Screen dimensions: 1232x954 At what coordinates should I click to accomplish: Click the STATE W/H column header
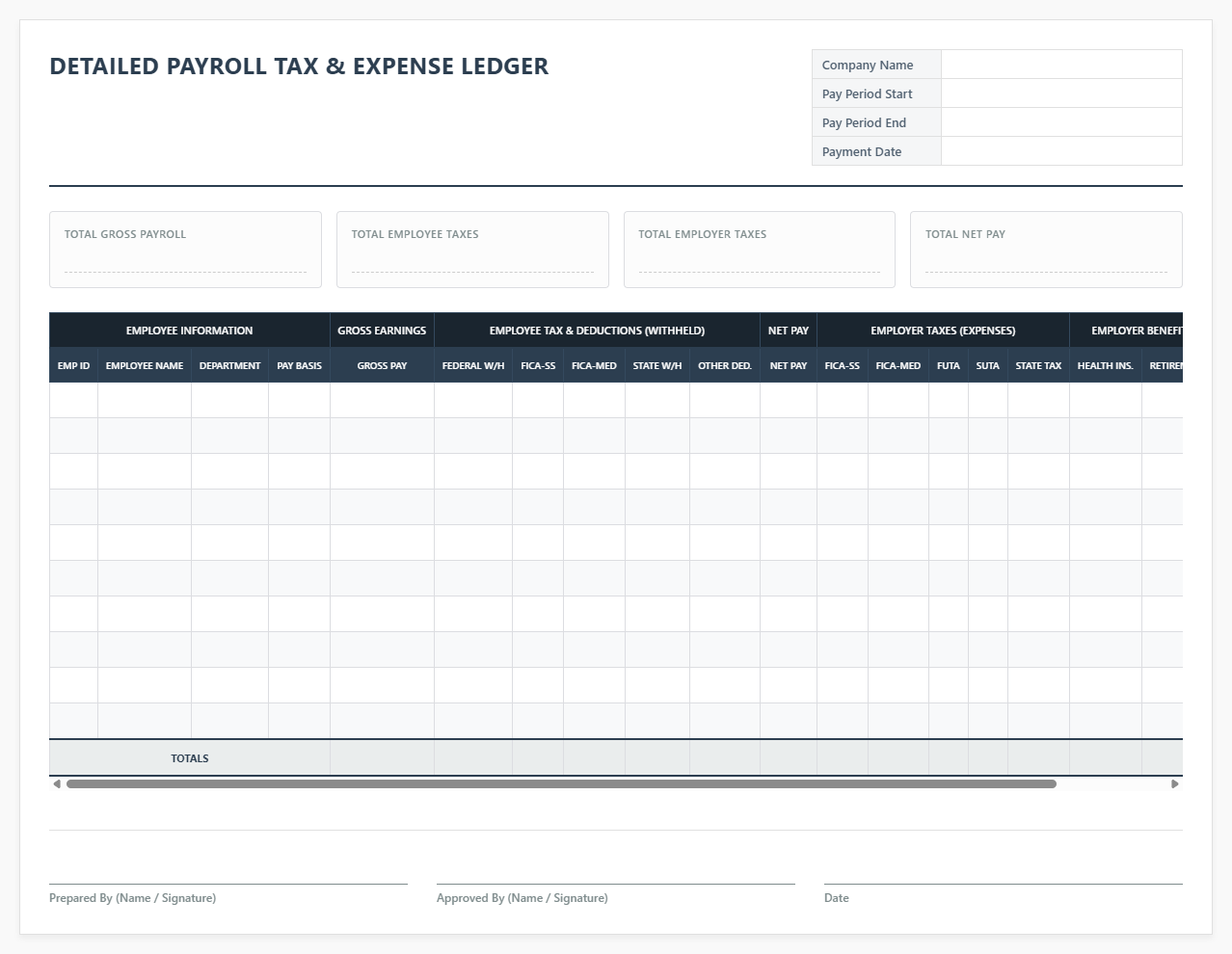pos(657,365)
